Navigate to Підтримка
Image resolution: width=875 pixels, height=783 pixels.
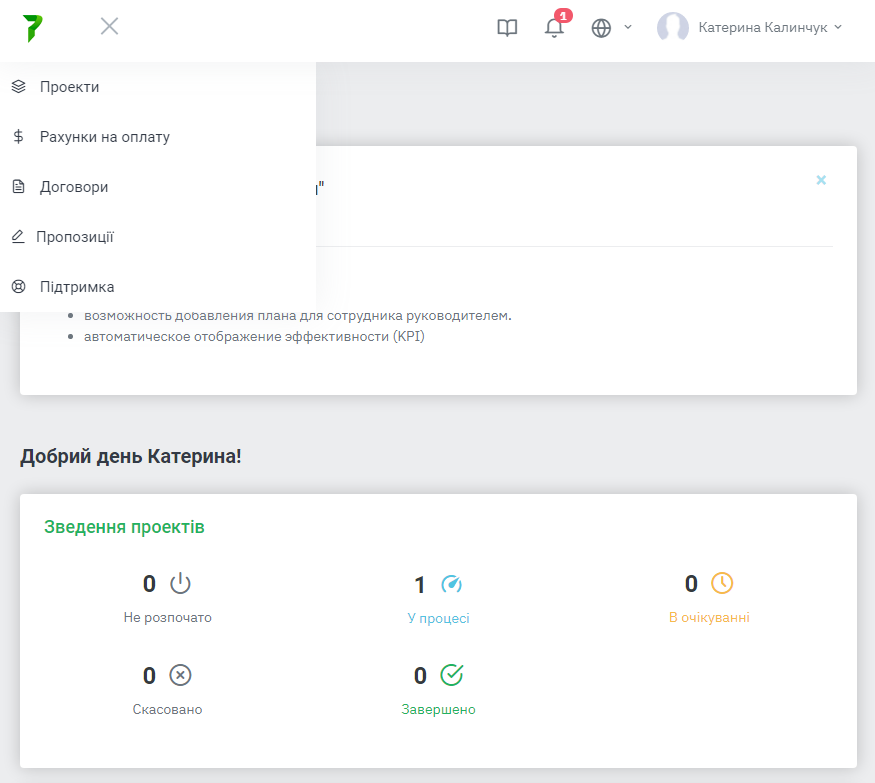[x=77, y=287]
